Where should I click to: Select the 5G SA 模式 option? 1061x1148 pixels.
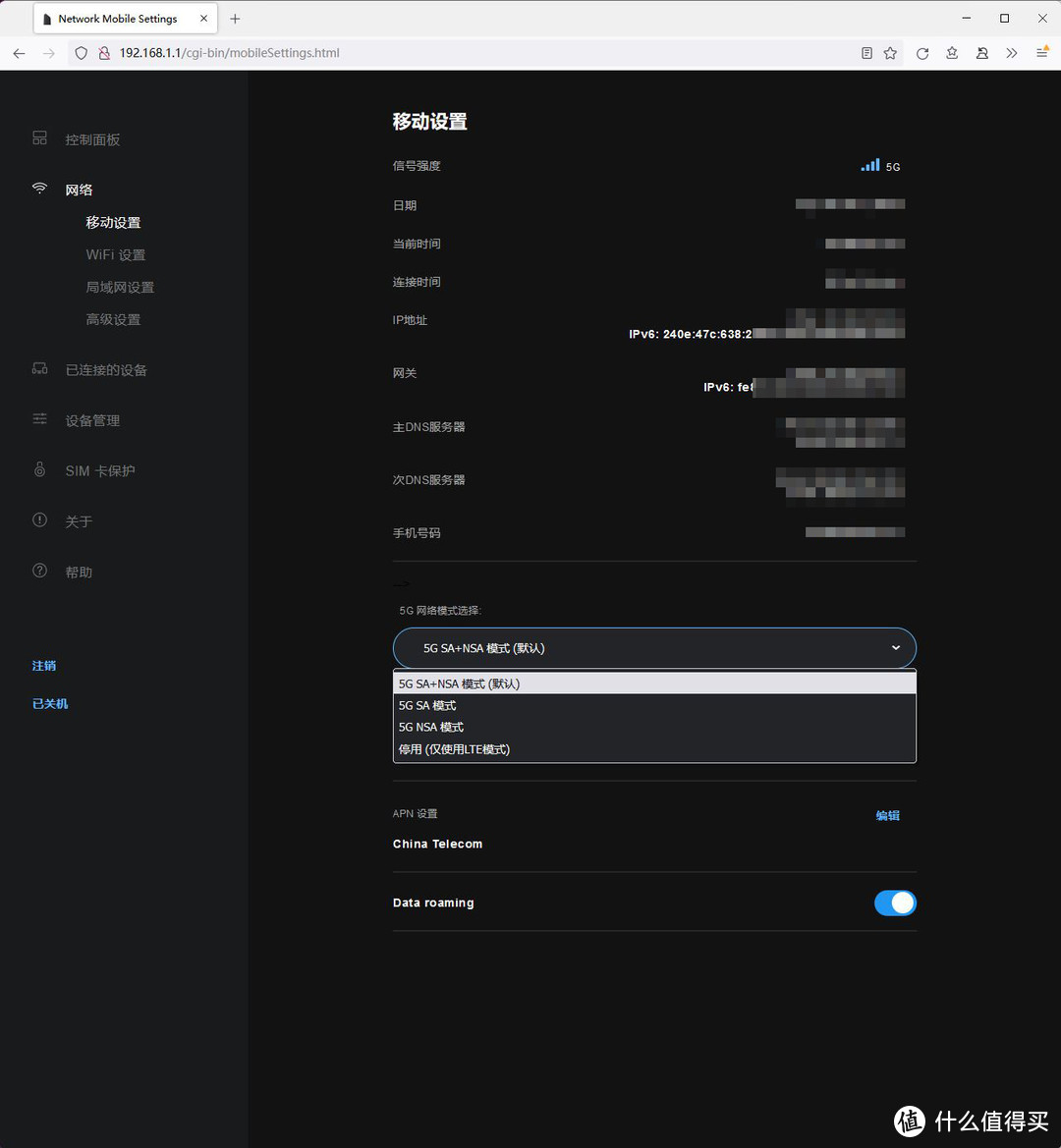tap(654, 706)
